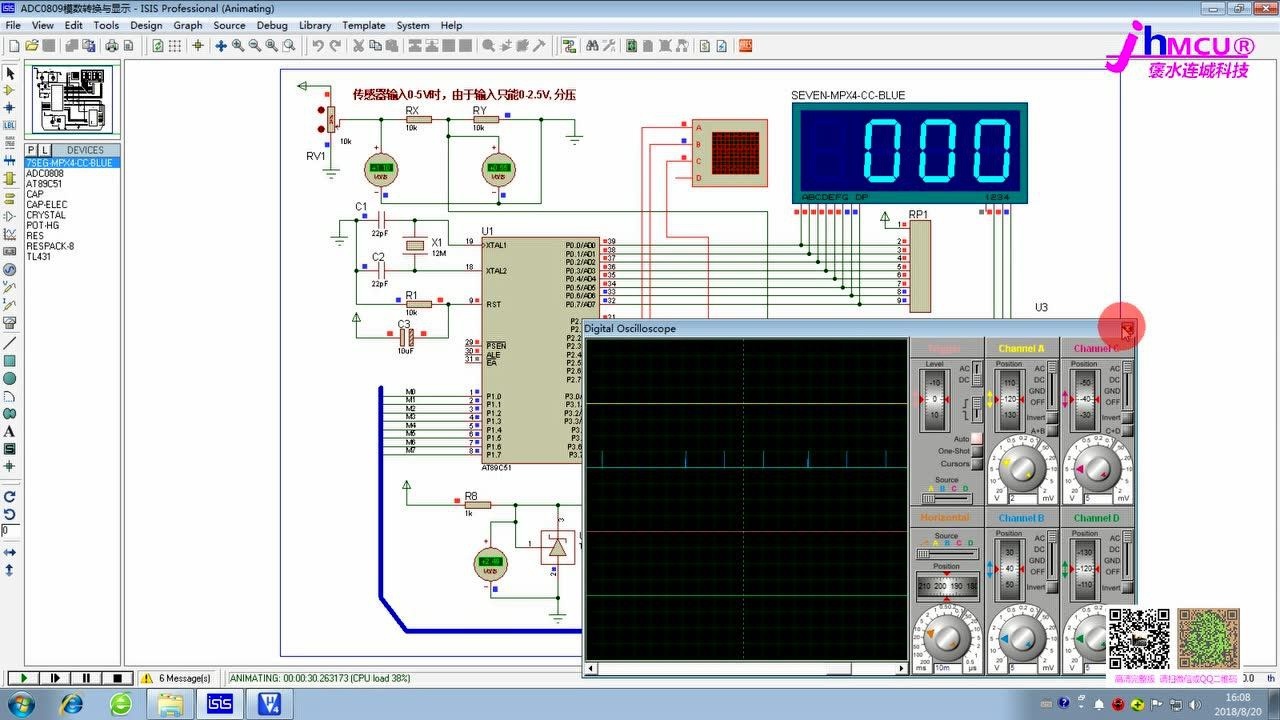
Task: Stop the simulation
Action: pyautogui.click(x=119, y=678)
